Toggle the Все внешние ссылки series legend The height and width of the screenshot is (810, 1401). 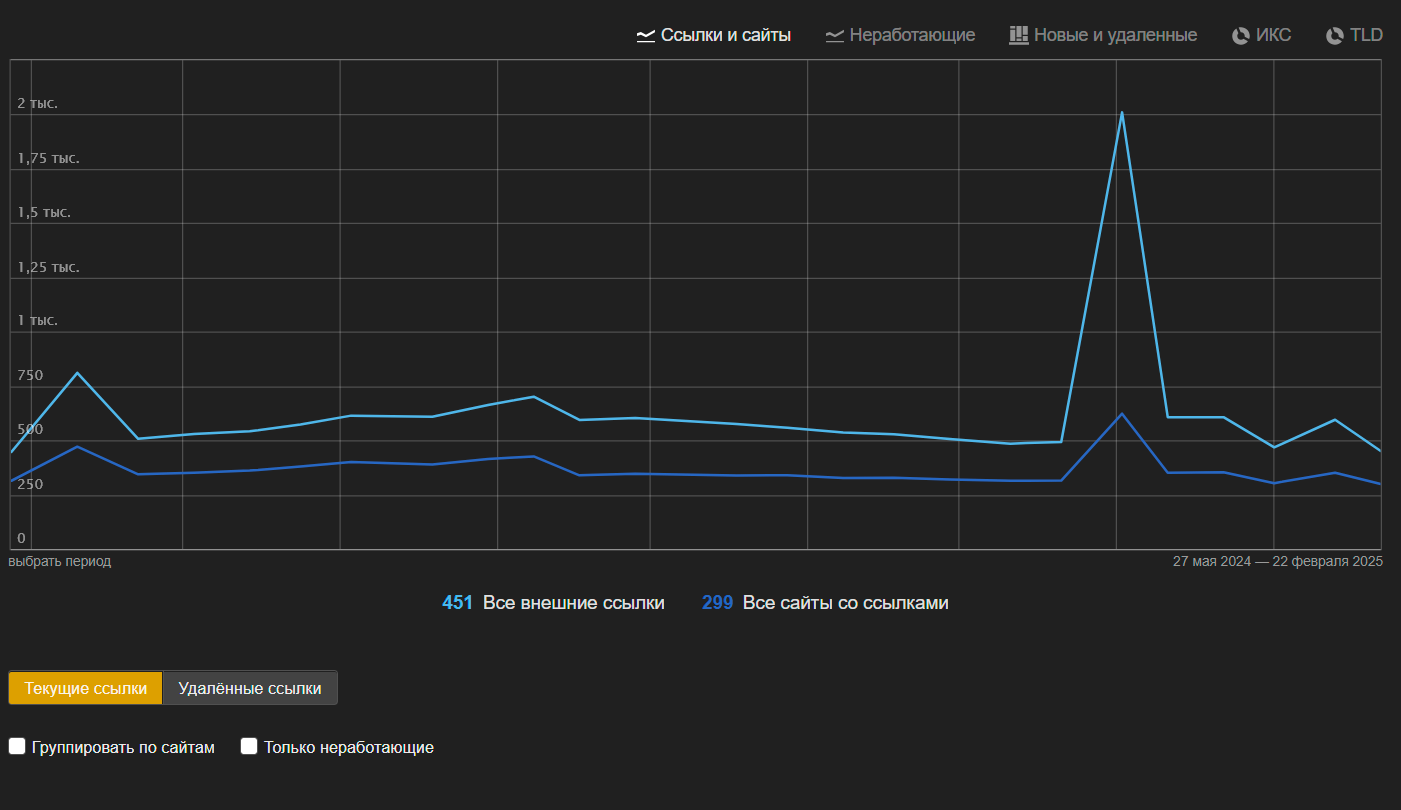click(x=573, y=603)
